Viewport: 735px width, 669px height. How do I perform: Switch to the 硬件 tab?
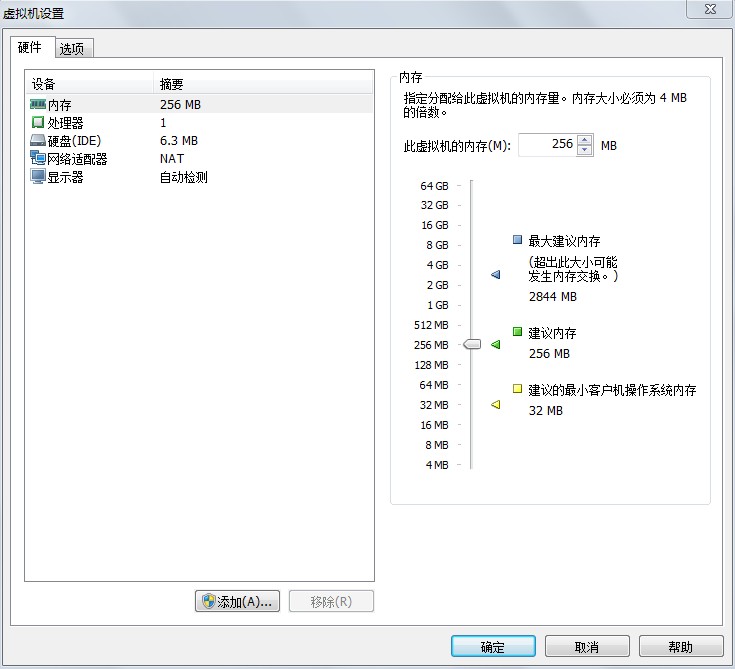pyautogui.click(x=32, y=47)
